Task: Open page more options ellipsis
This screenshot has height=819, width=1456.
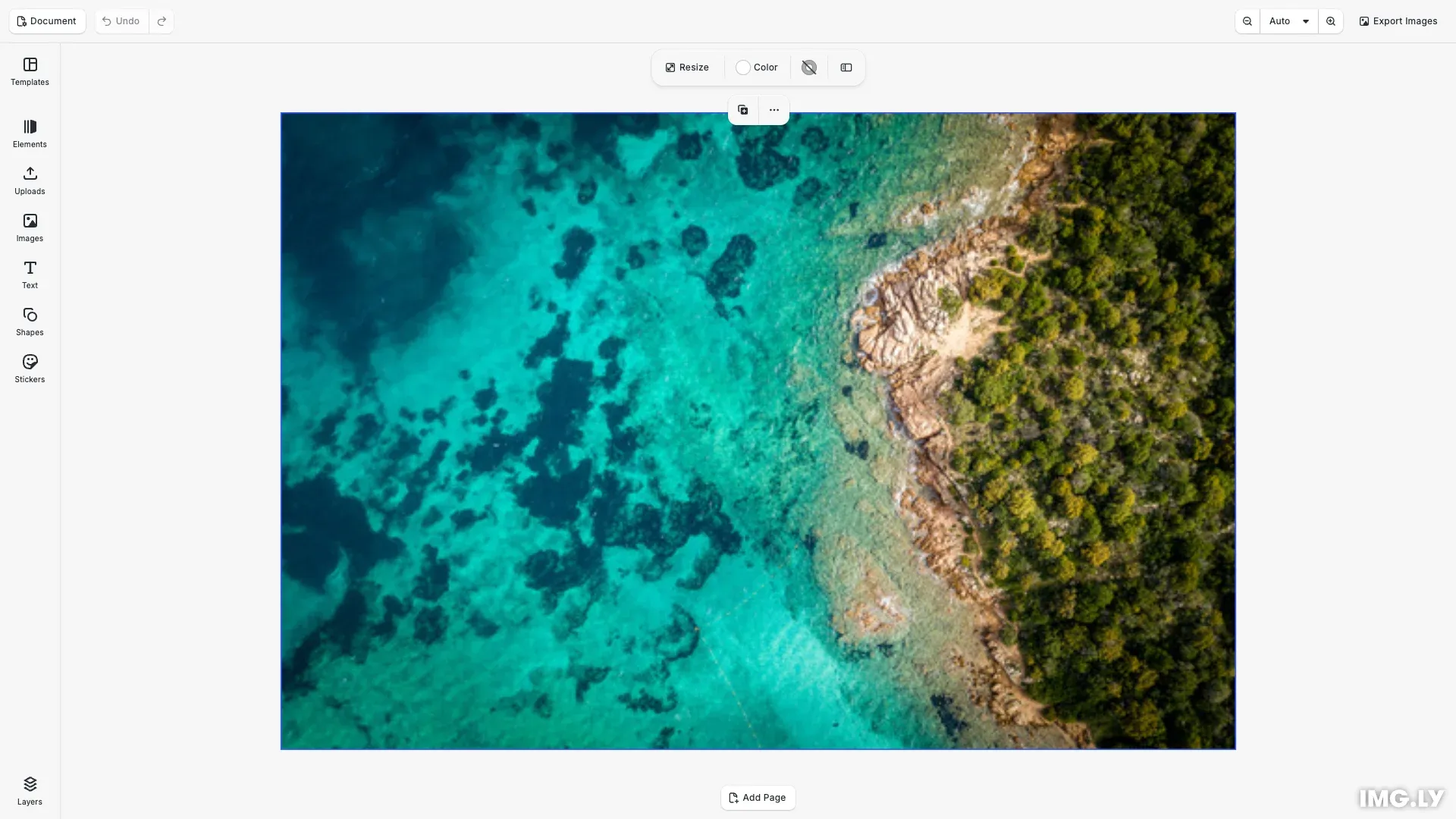Action: click(774, 110)
